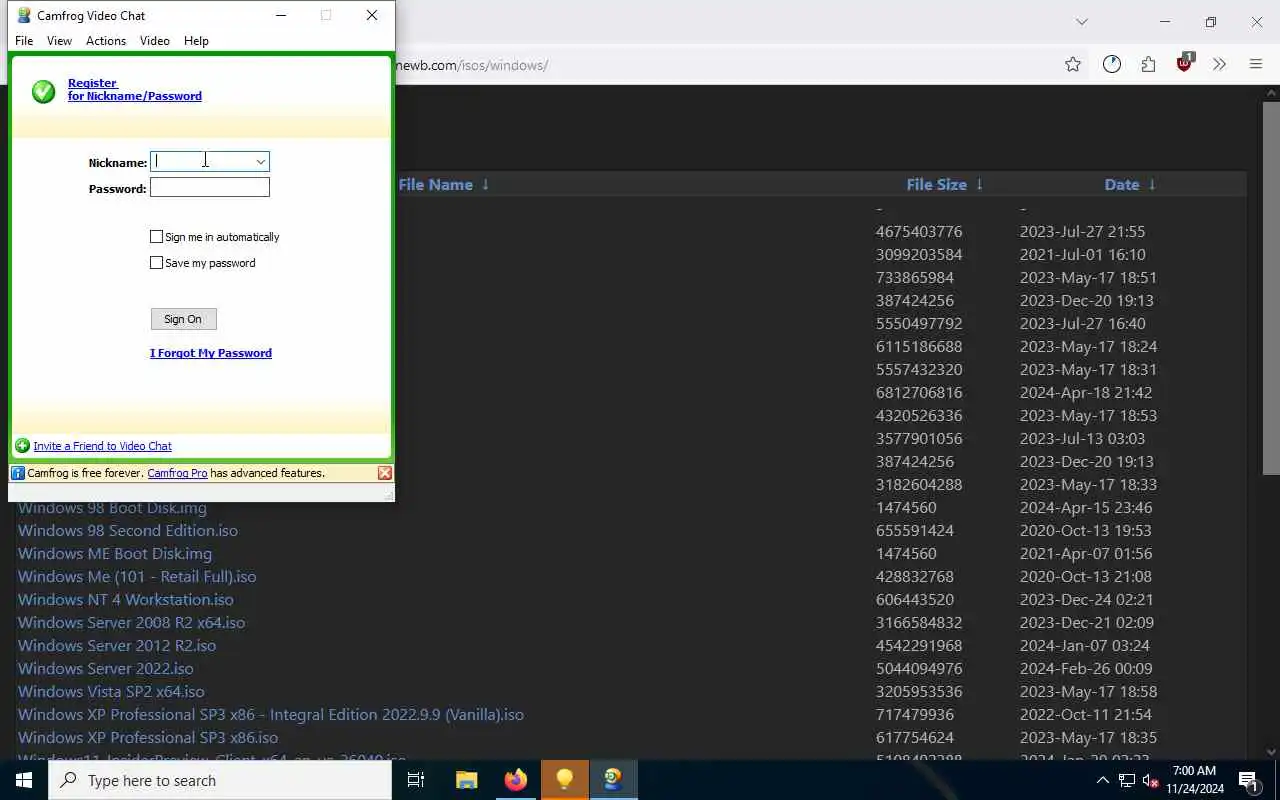
Task: Open the taskbar clock showing 7:00 AM
Action: 1194,780
